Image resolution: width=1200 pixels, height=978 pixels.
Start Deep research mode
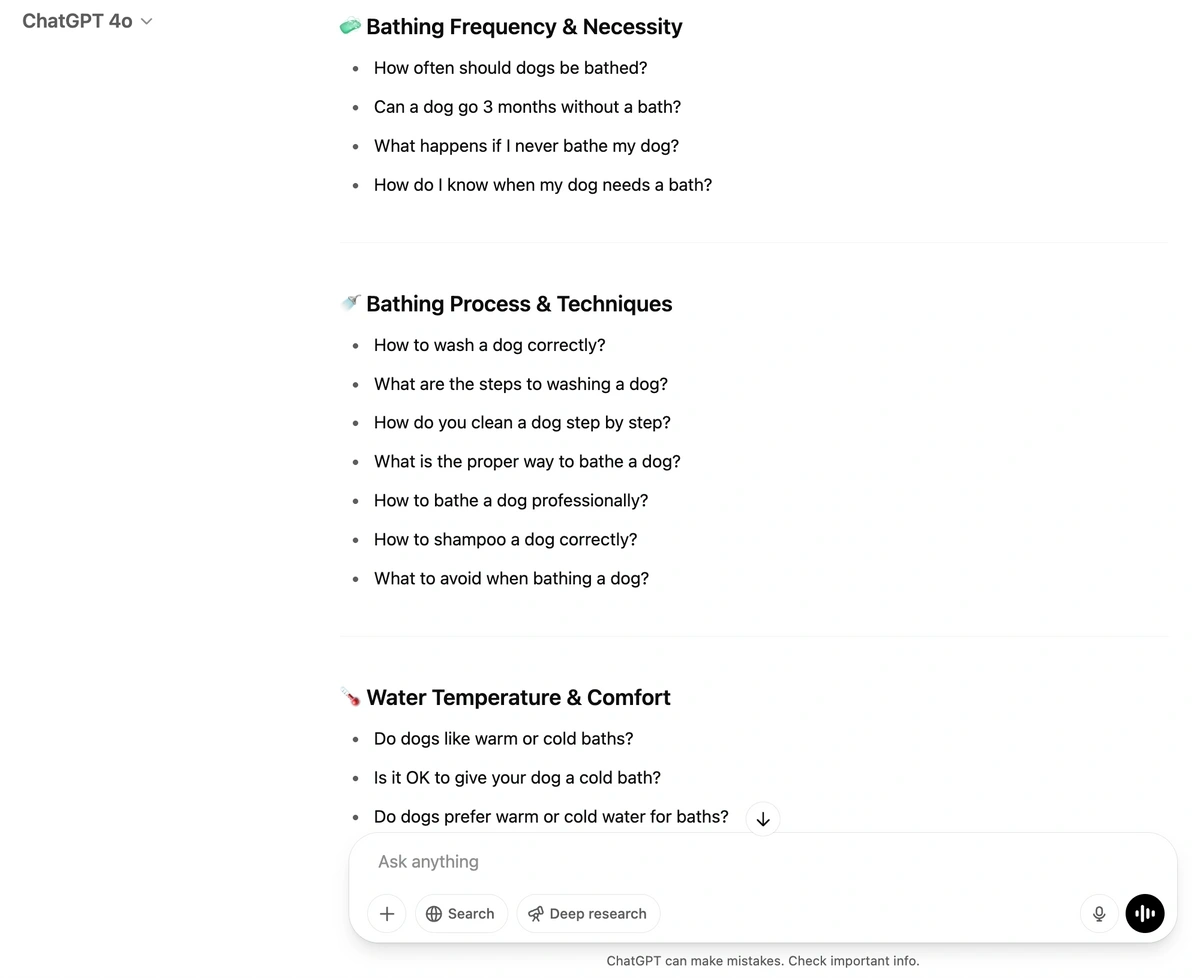point(588,914)
